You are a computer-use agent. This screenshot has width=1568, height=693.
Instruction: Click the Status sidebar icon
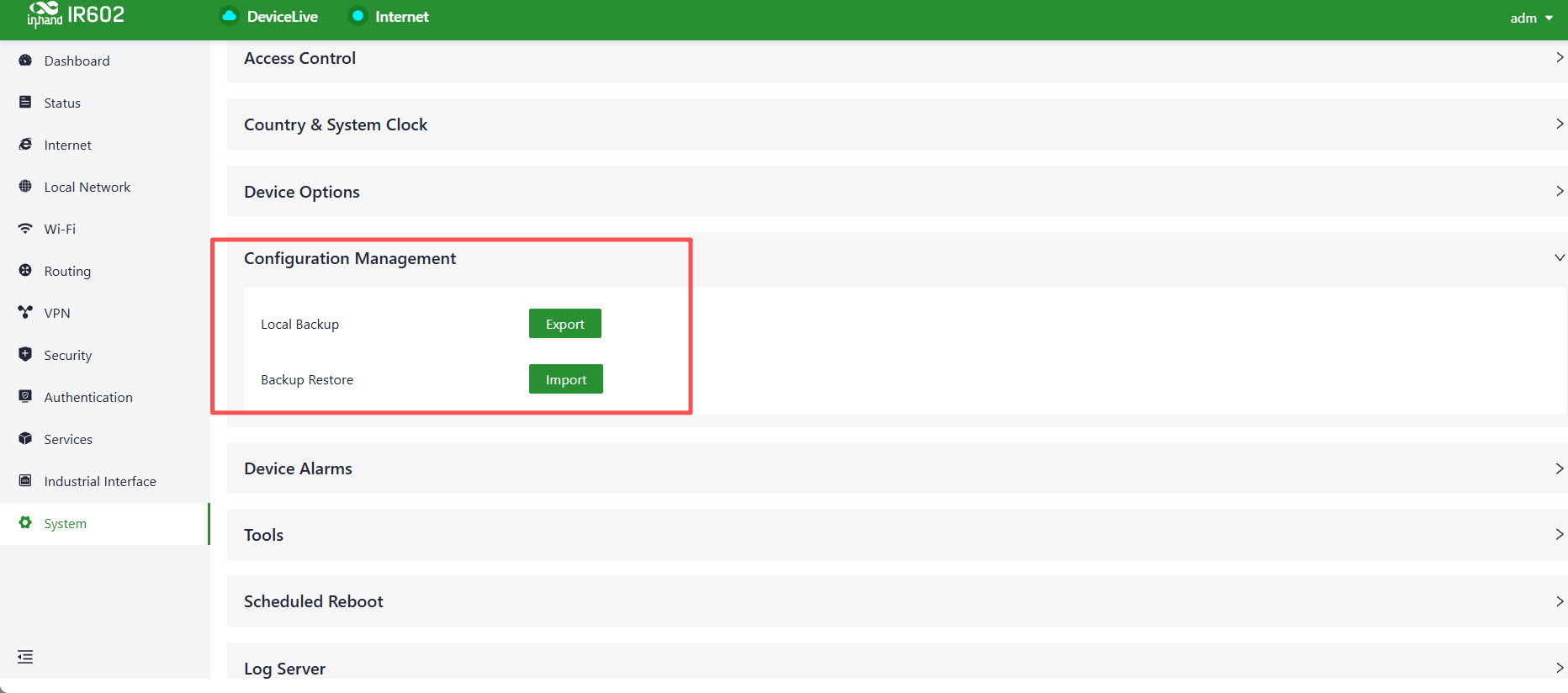point(25,103)
